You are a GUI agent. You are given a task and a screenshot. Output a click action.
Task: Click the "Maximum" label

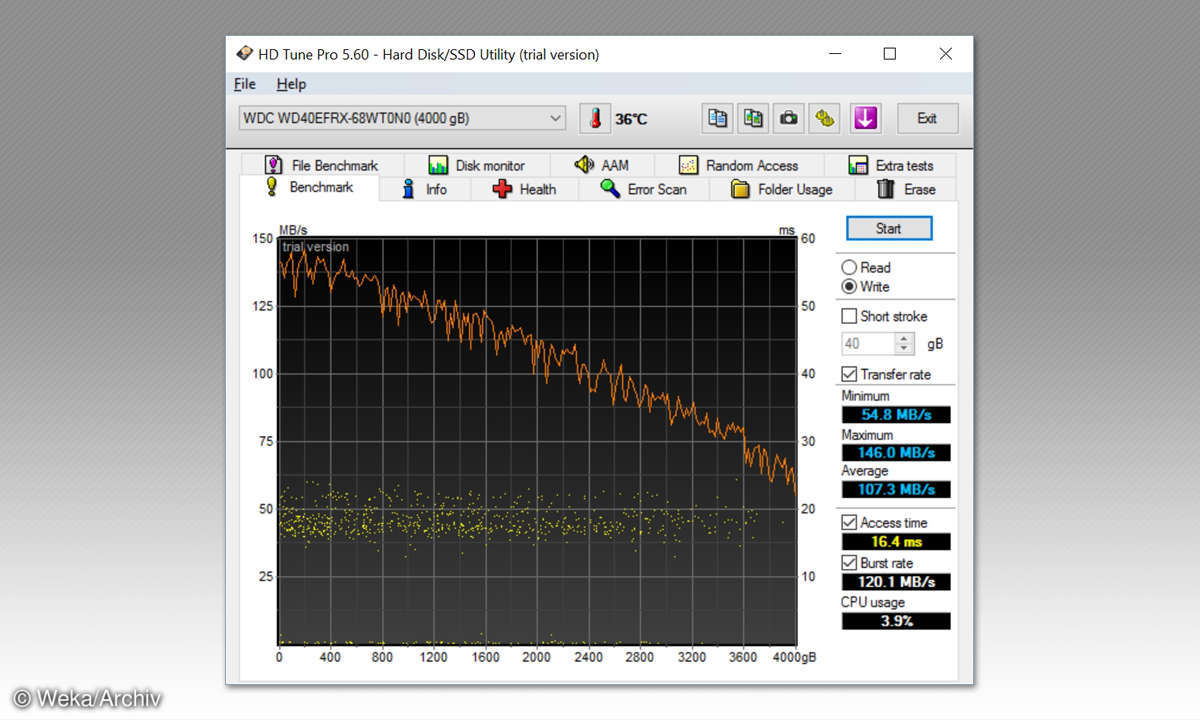tap(867, 435)
